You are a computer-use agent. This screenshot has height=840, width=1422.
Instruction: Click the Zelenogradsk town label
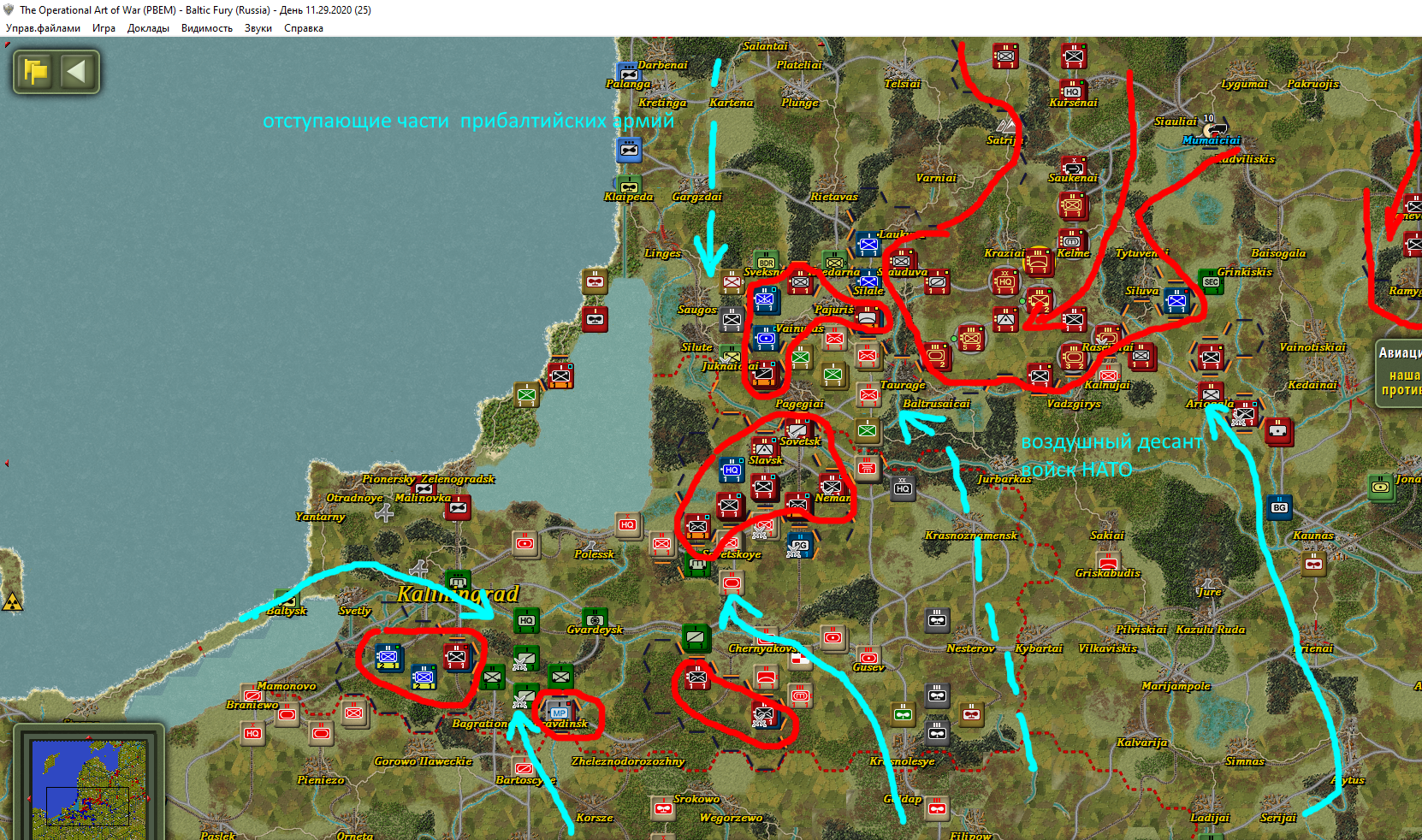[x=458, y=479]
